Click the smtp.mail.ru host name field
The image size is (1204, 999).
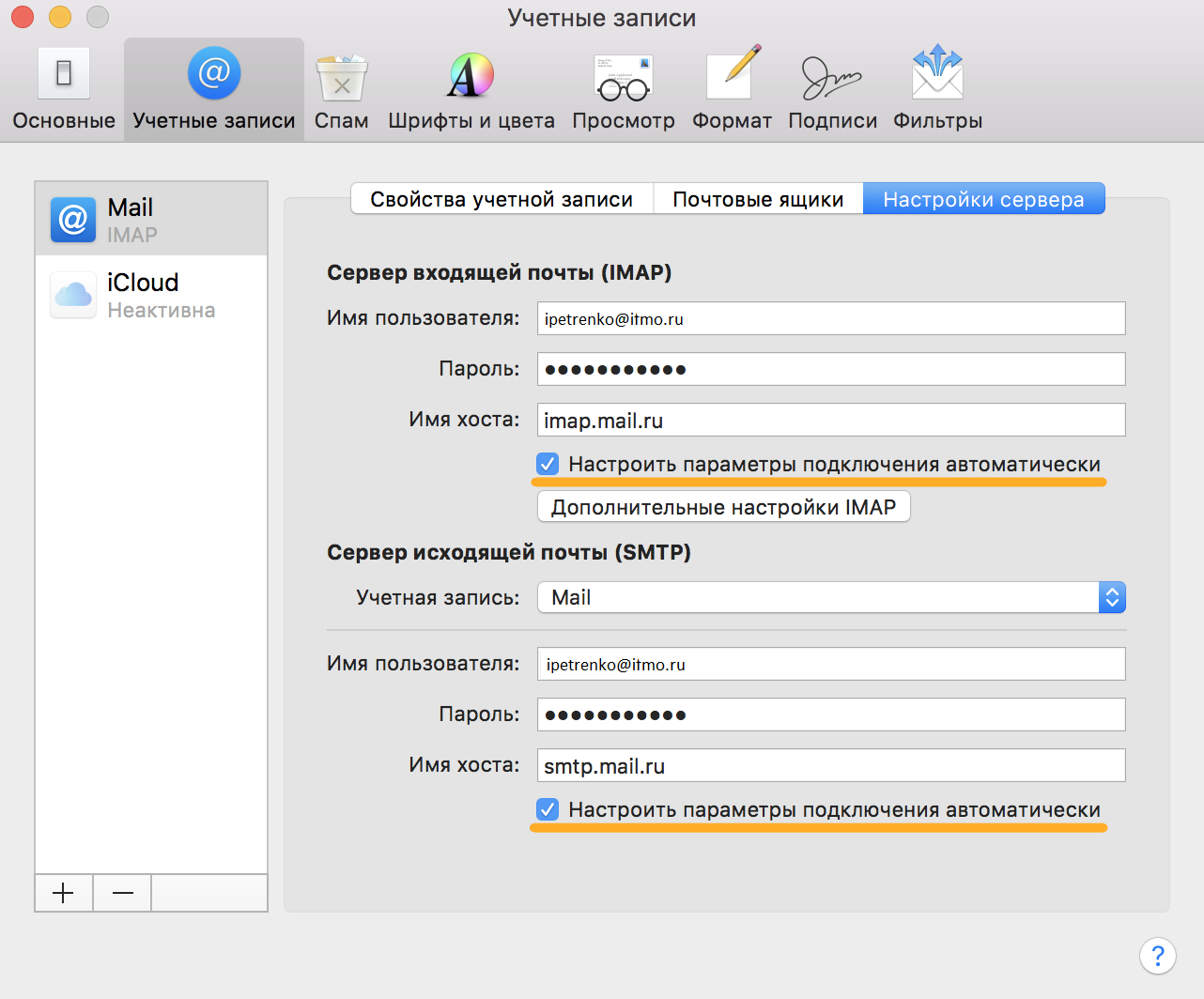coord(831,765)
